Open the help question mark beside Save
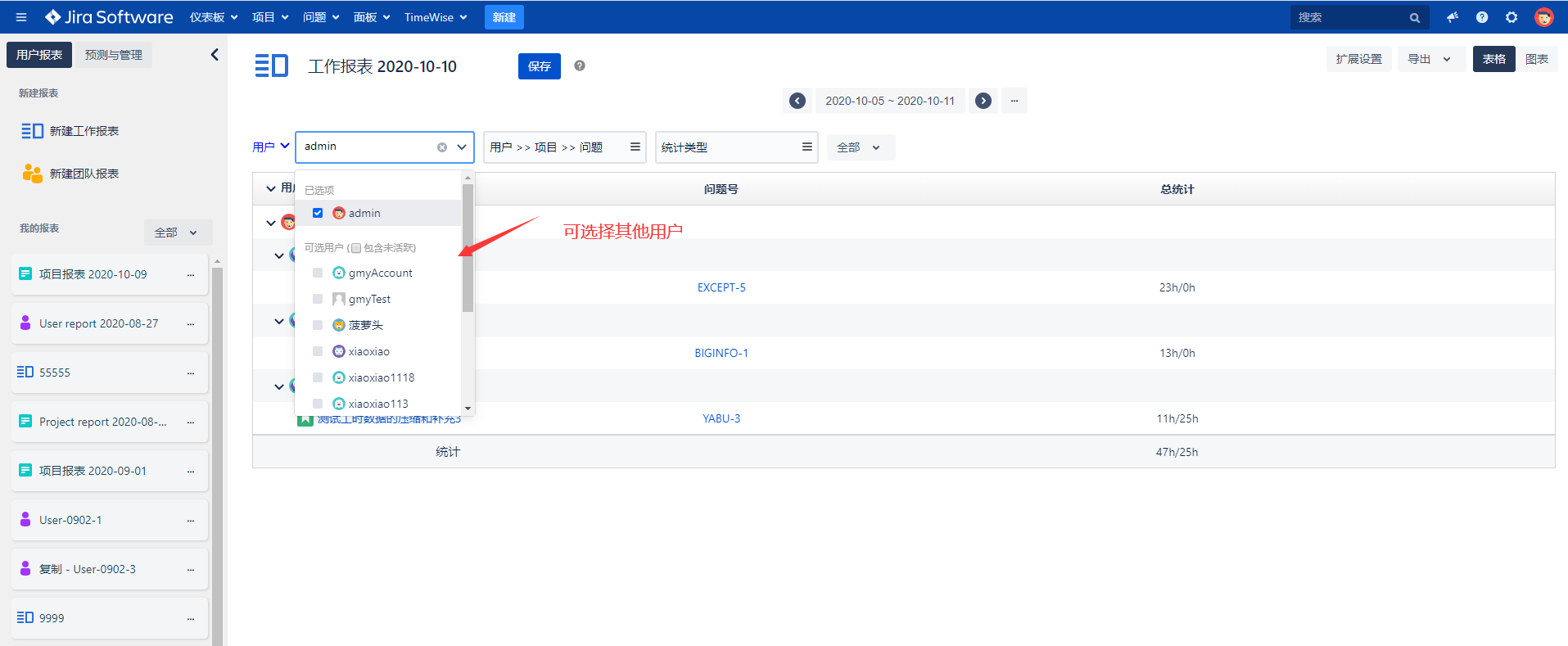Image resolution: width=1568 pixels, height=646 pixels. [580, 66]
